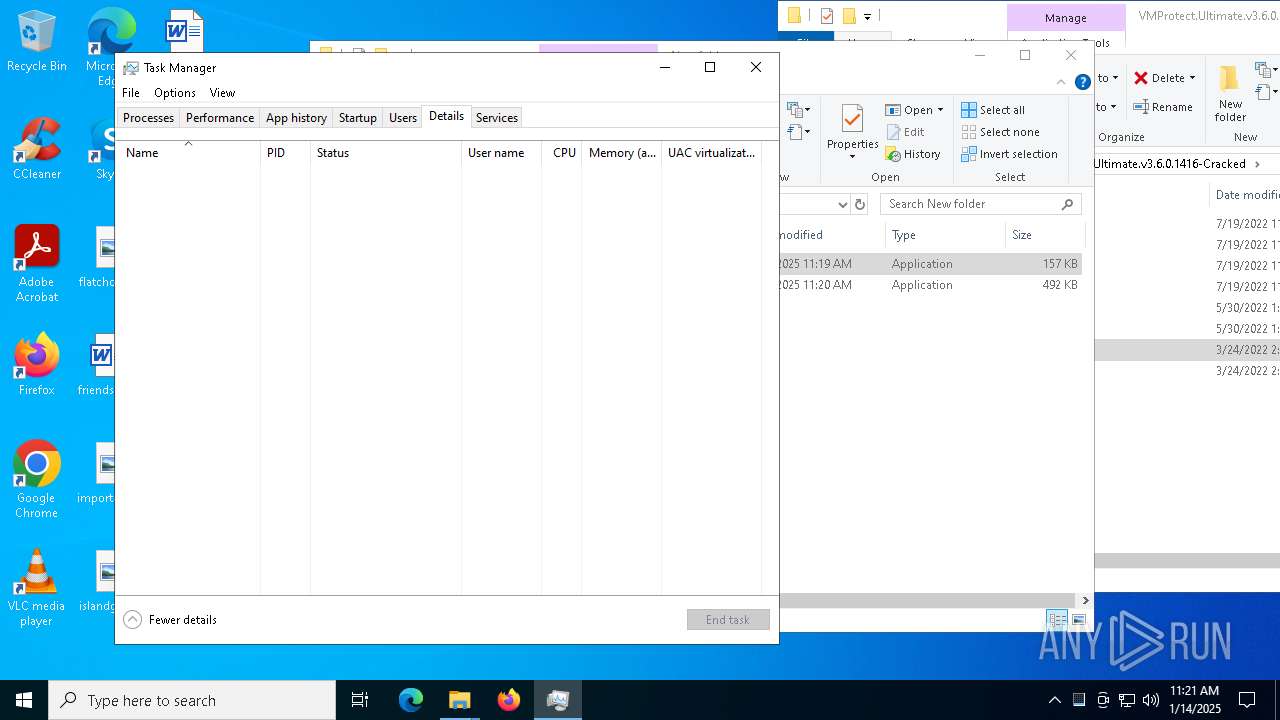Screen dimensions: 1280x720
Task: Click the volume icon in system tray
Action: click(x=1151, y=700)
